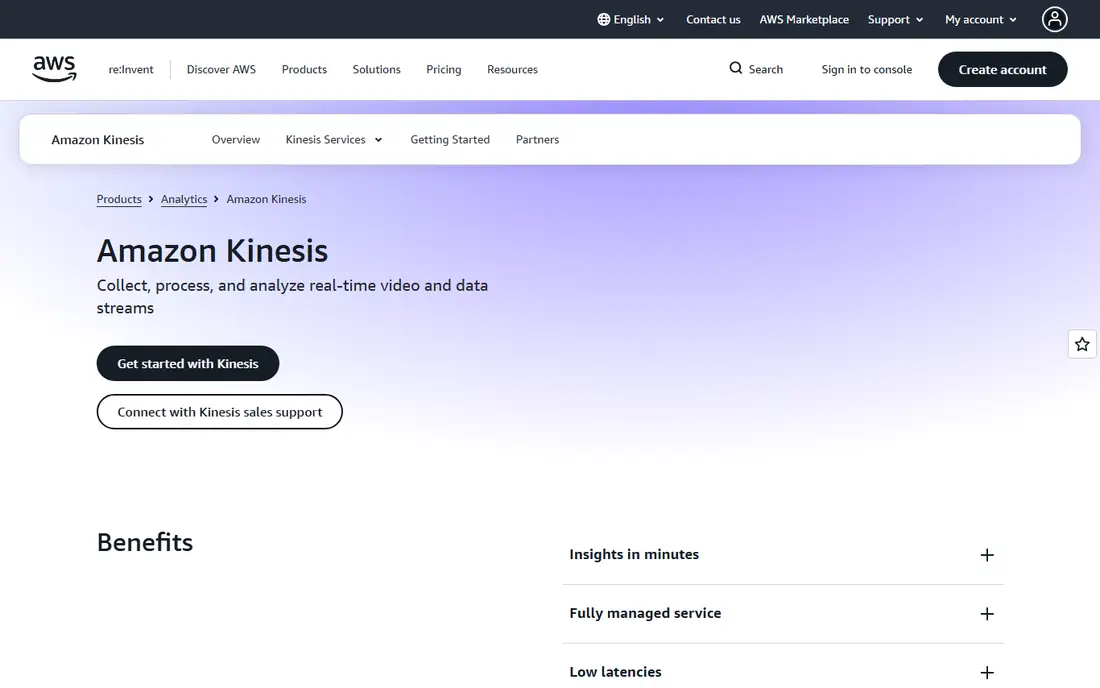
Task: Click the Analytics breadcrumb link
Action: coord(184,199)
